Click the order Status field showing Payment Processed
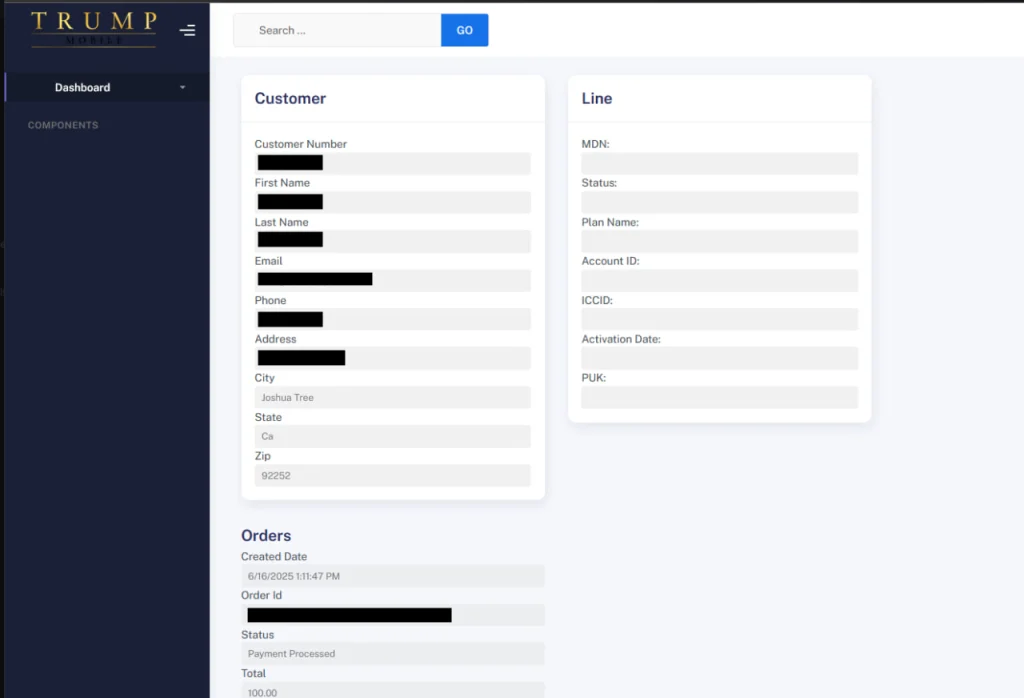The height and width of the screenshot is (698, 1024). (x=392, y=654)
